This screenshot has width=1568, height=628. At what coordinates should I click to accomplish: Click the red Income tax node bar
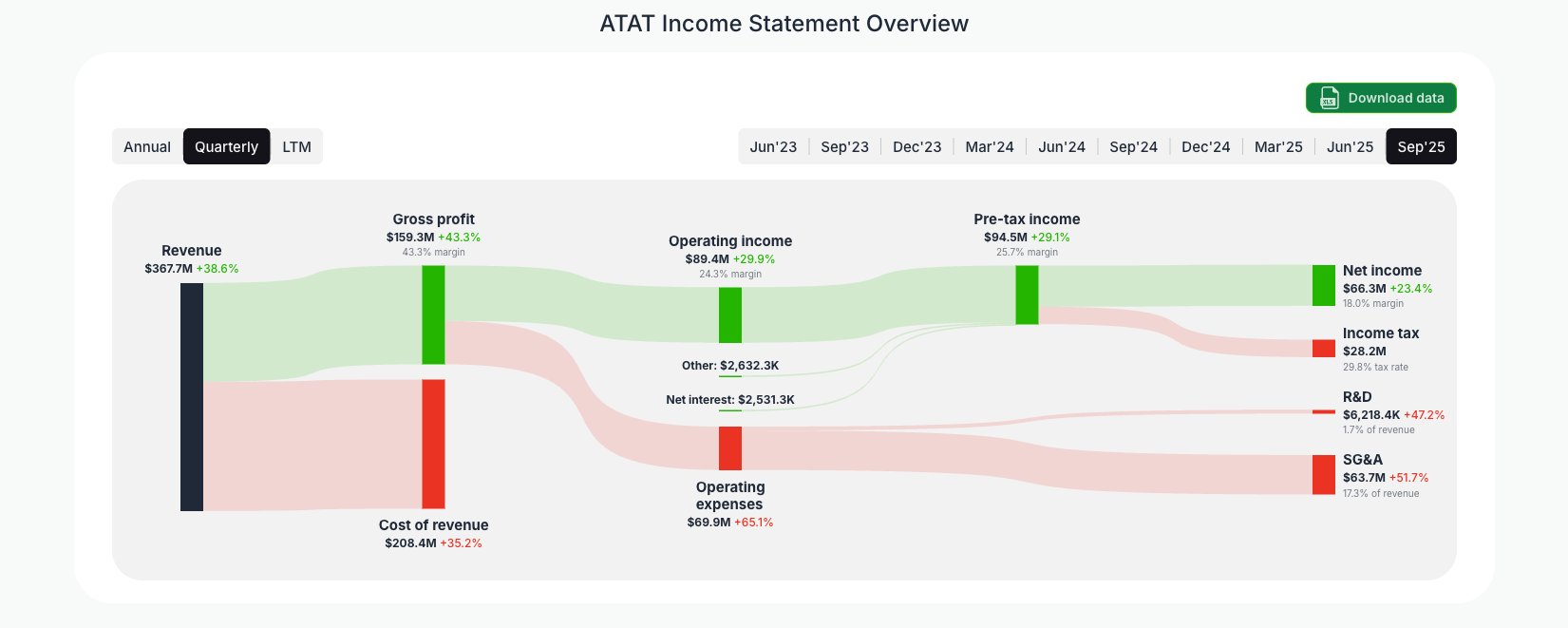point(1323,349)
